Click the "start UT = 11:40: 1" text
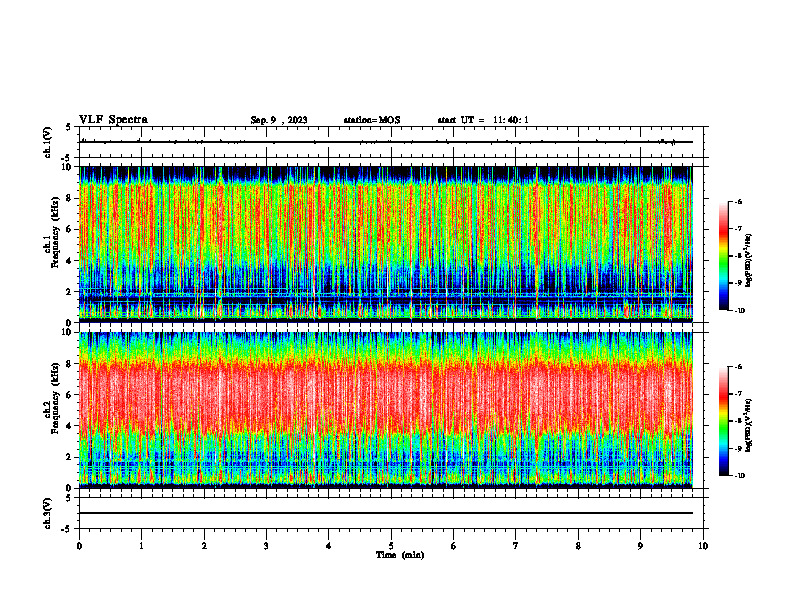The image size is (792, 612). click(x=483, y=120)
